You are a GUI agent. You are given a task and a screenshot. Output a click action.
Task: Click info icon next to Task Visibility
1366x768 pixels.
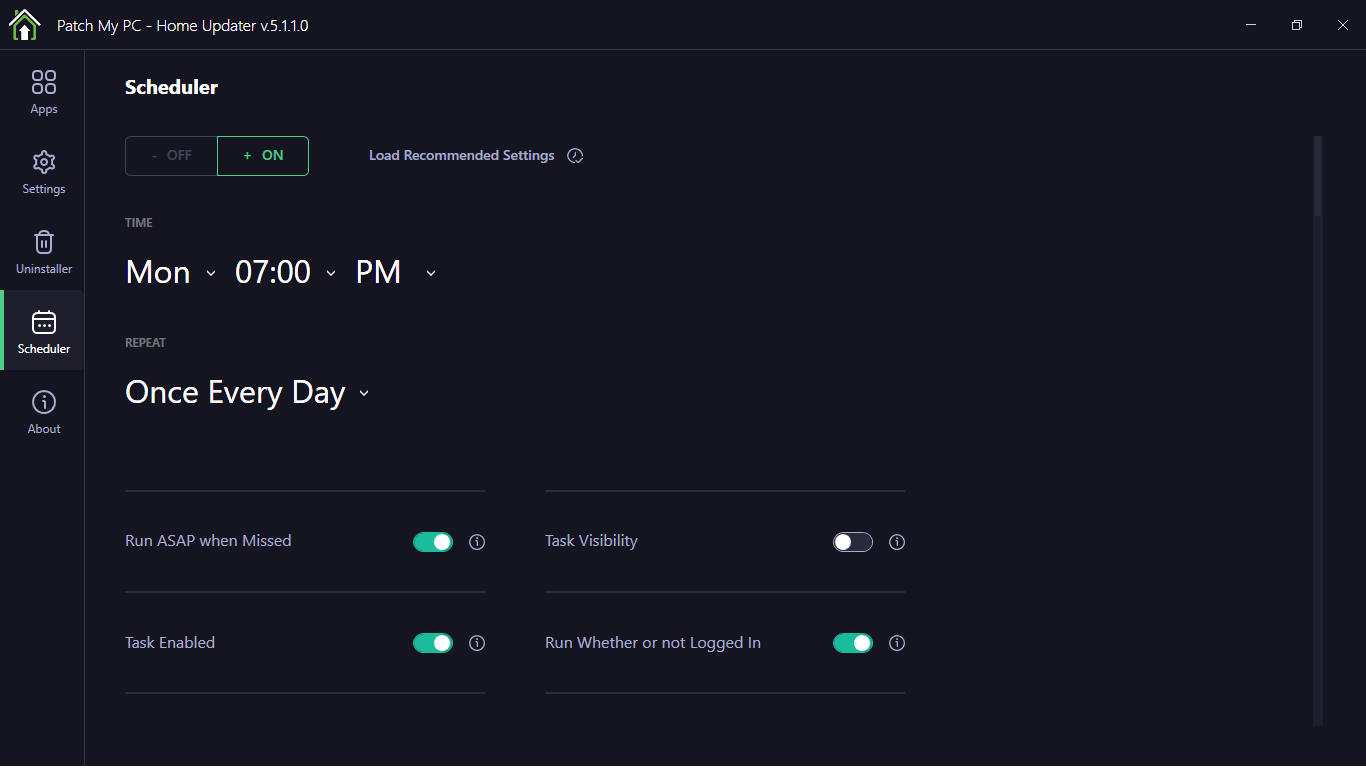click(897, 542)
